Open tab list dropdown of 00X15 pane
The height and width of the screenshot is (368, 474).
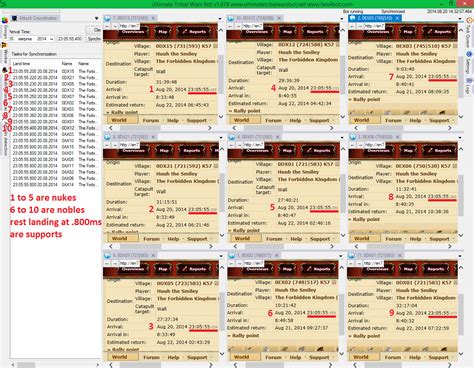pos(220,19)
